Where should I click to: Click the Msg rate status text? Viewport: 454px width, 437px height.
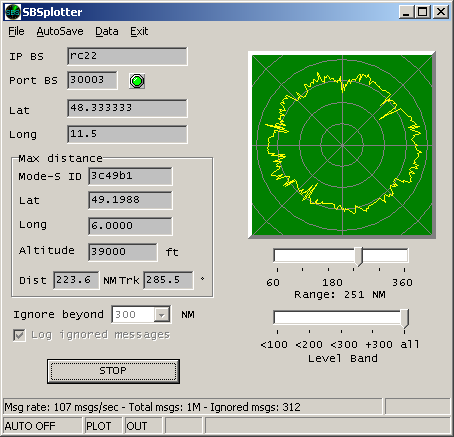pyautogui.click(x=152, y=407)
